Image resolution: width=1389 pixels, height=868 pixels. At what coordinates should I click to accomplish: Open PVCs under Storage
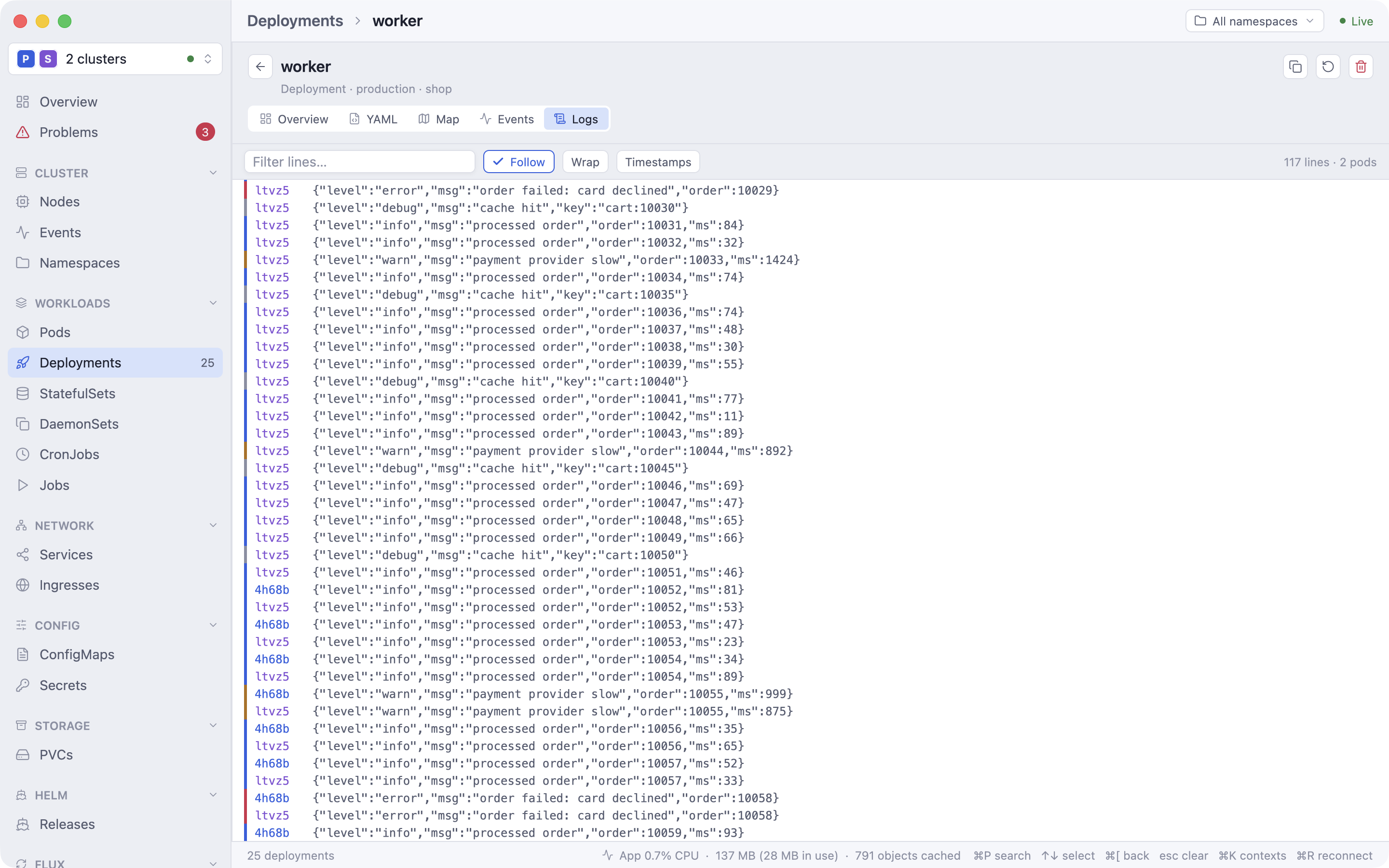(115, 754)
